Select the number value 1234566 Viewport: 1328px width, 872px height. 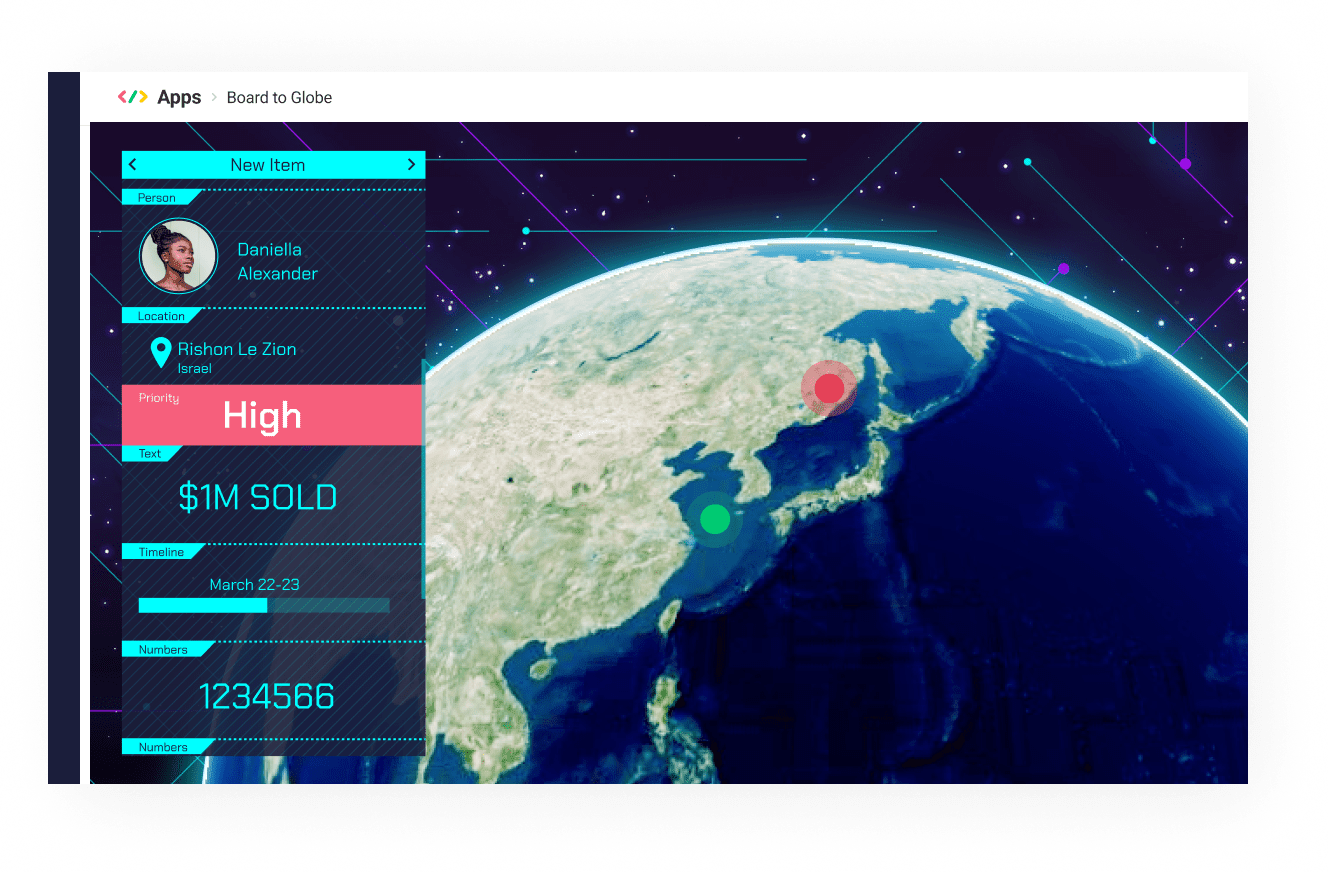[x=266, y=696]
